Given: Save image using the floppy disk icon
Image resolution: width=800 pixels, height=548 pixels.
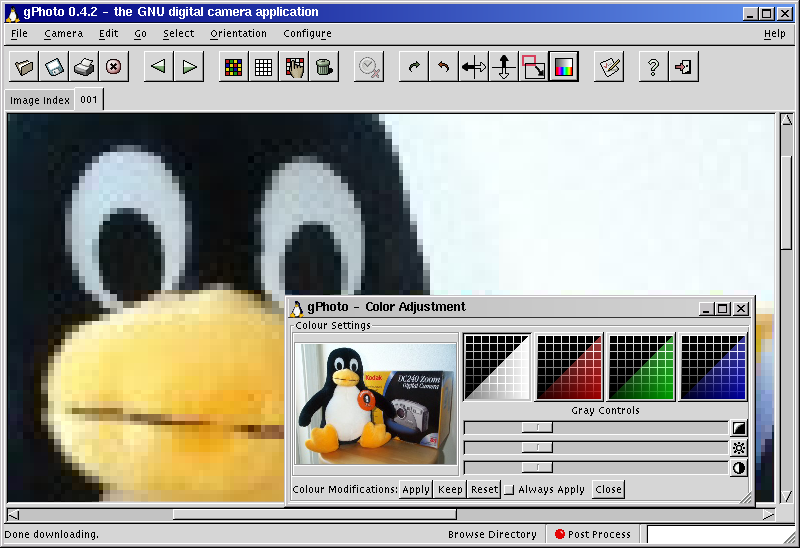Looking at the screenshot, I should [x=54, y=66].
